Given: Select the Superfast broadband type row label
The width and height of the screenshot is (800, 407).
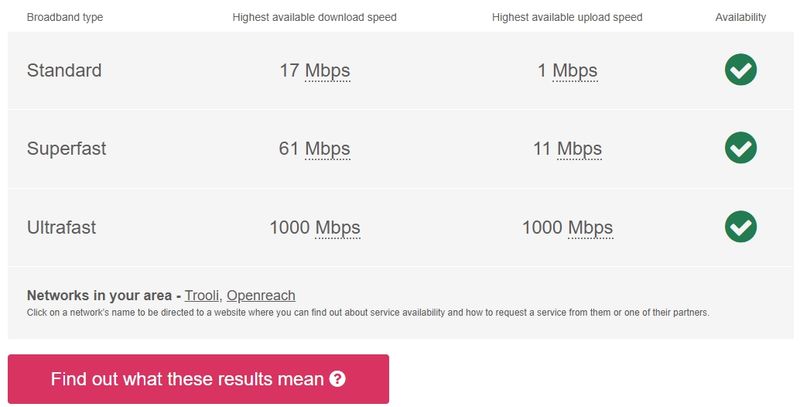Looking at the screenshot, I should click(66, 149).
